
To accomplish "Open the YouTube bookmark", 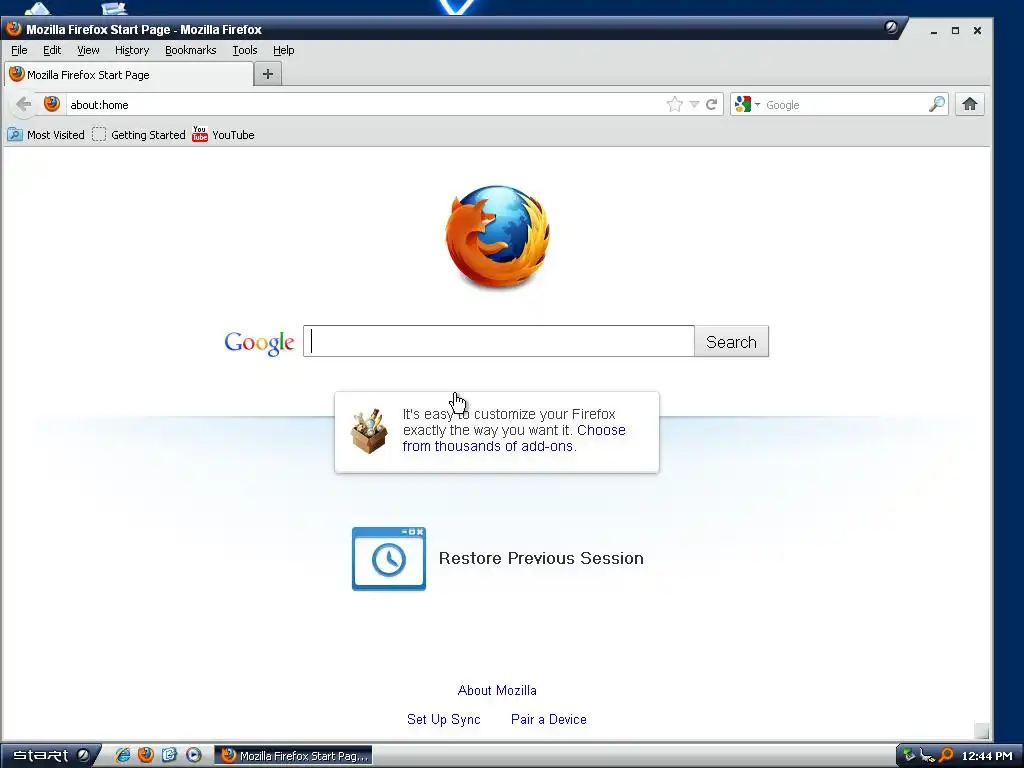I will click(223, 135).
